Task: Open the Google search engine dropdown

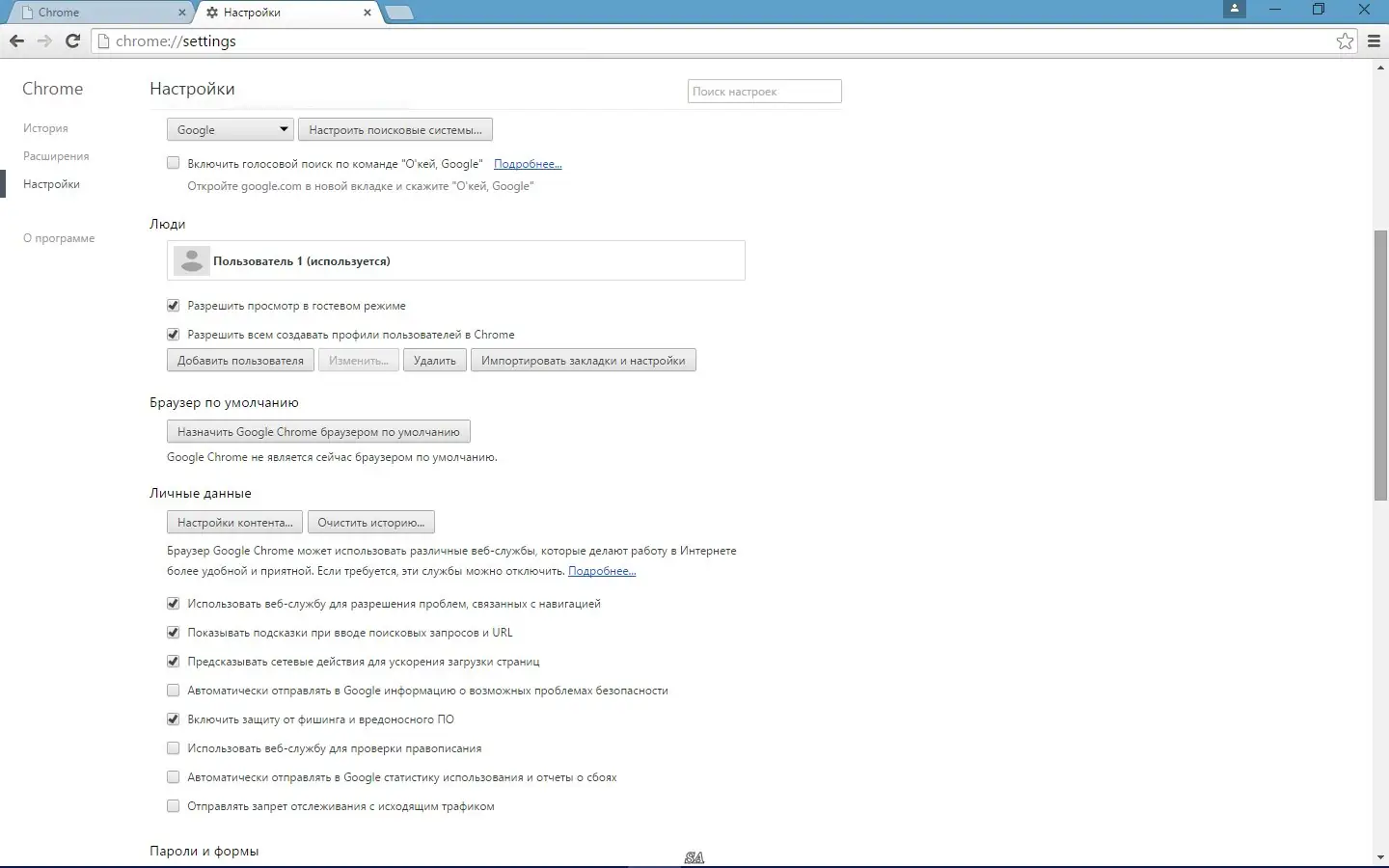Action: 230,129
